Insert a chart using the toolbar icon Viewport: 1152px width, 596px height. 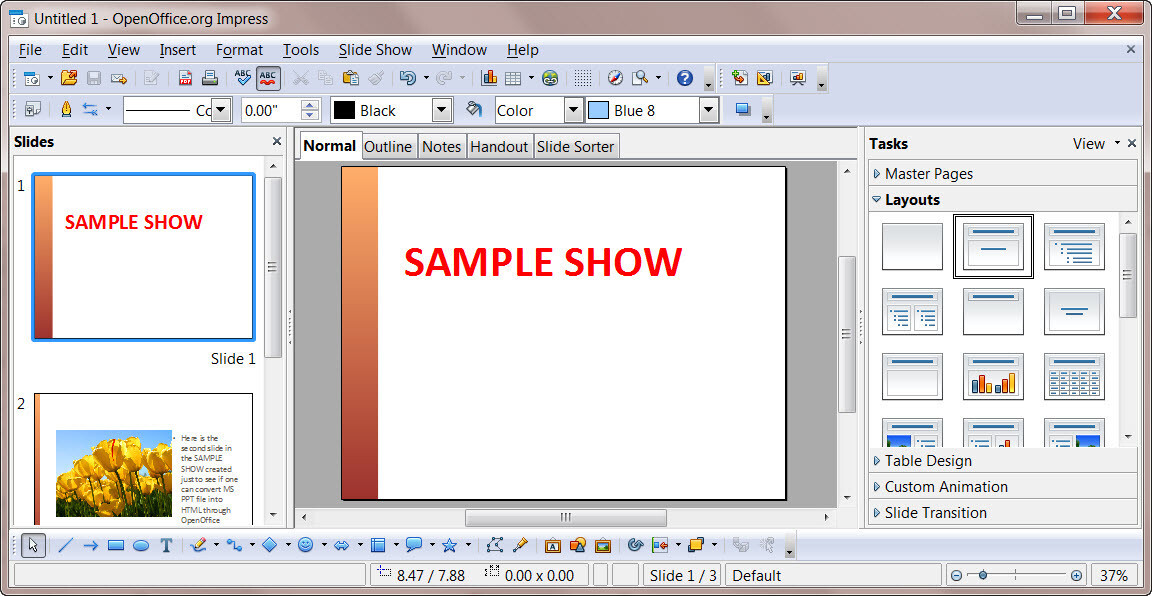[489, 77]
